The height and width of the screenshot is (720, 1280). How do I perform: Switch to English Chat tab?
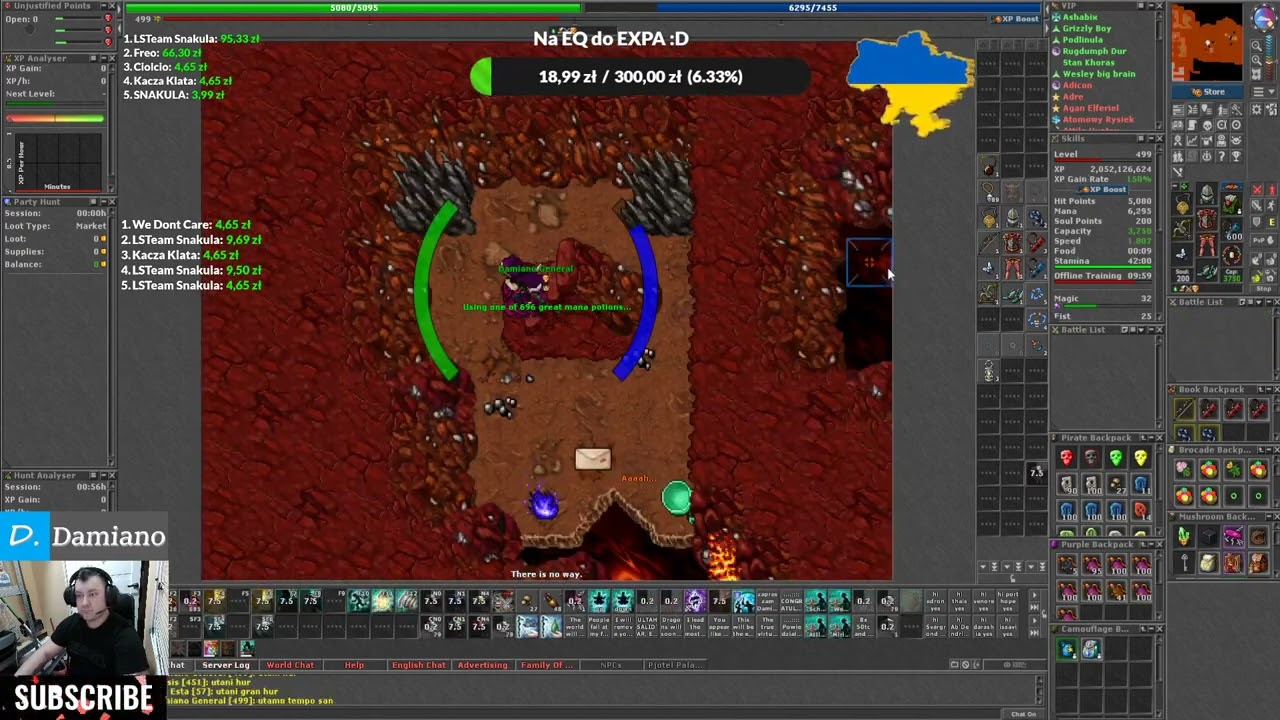click(419, 665)
